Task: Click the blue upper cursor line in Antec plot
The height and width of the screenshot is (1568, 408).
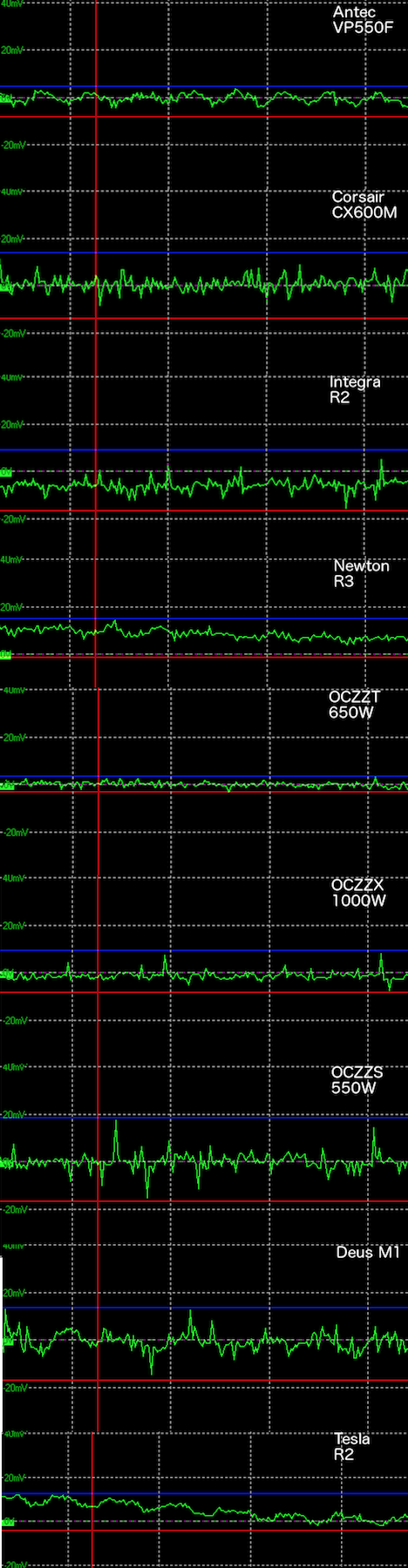Action: point(204,86)
